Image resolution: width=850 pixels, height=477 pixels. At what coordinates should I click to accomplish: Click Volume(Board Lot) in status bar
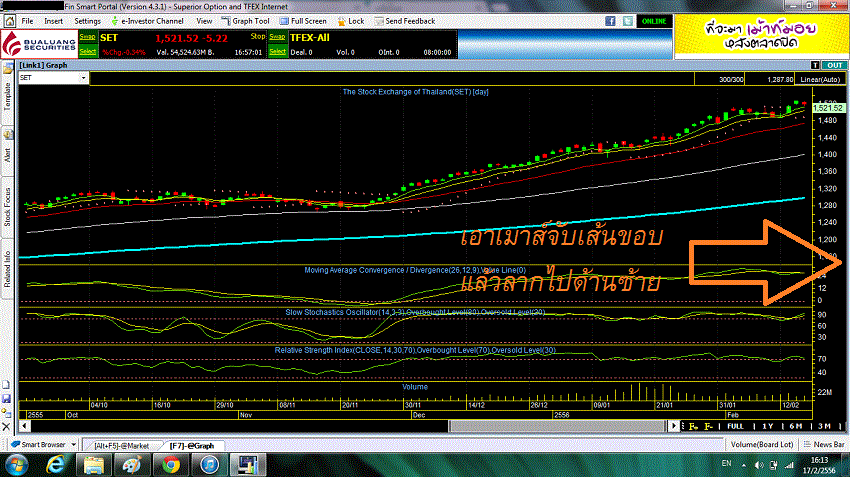point(762,444)
